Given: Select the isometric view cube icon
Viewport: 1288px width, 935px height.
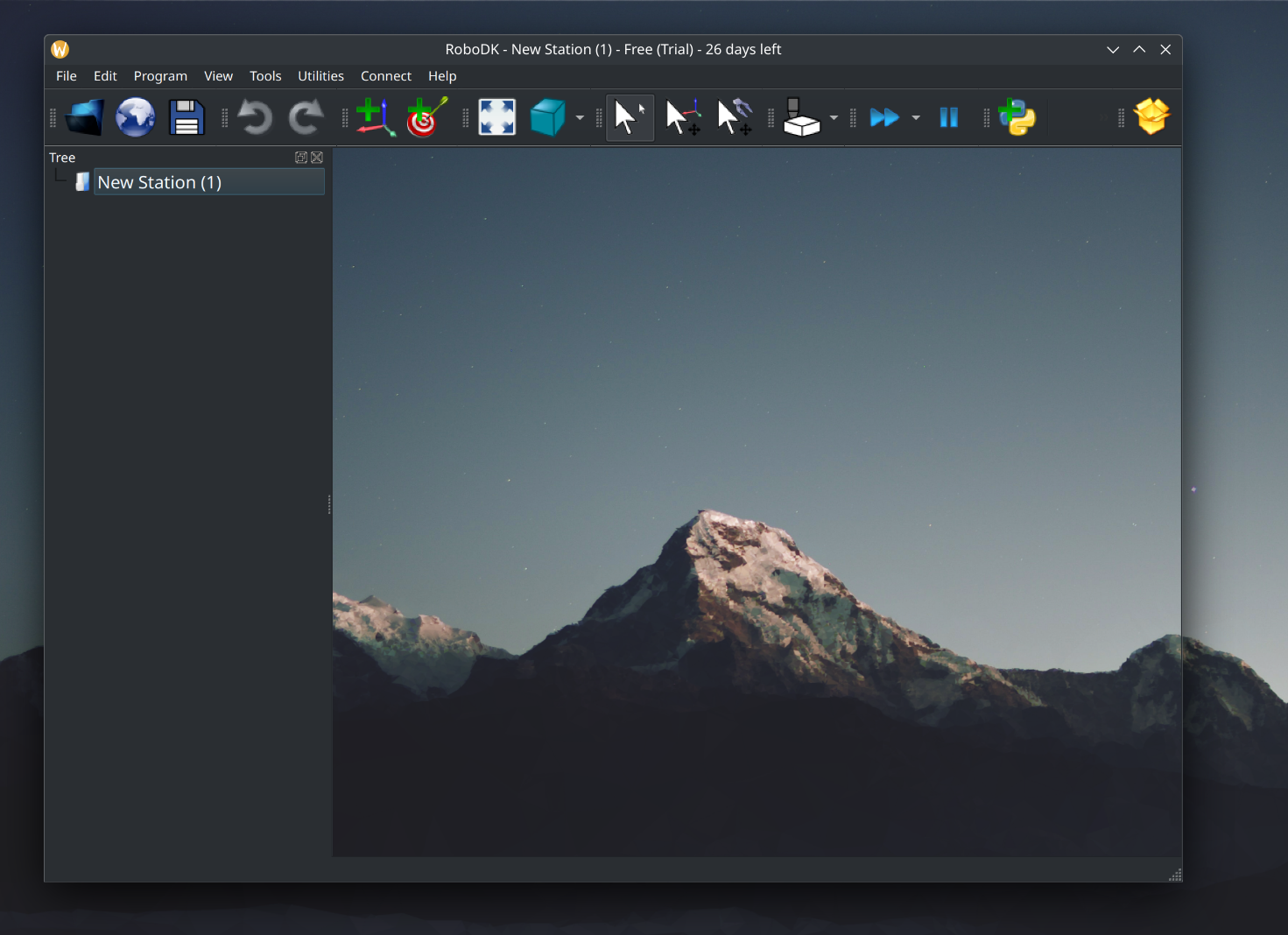Looking at the screenshot, I should point(547,117).
